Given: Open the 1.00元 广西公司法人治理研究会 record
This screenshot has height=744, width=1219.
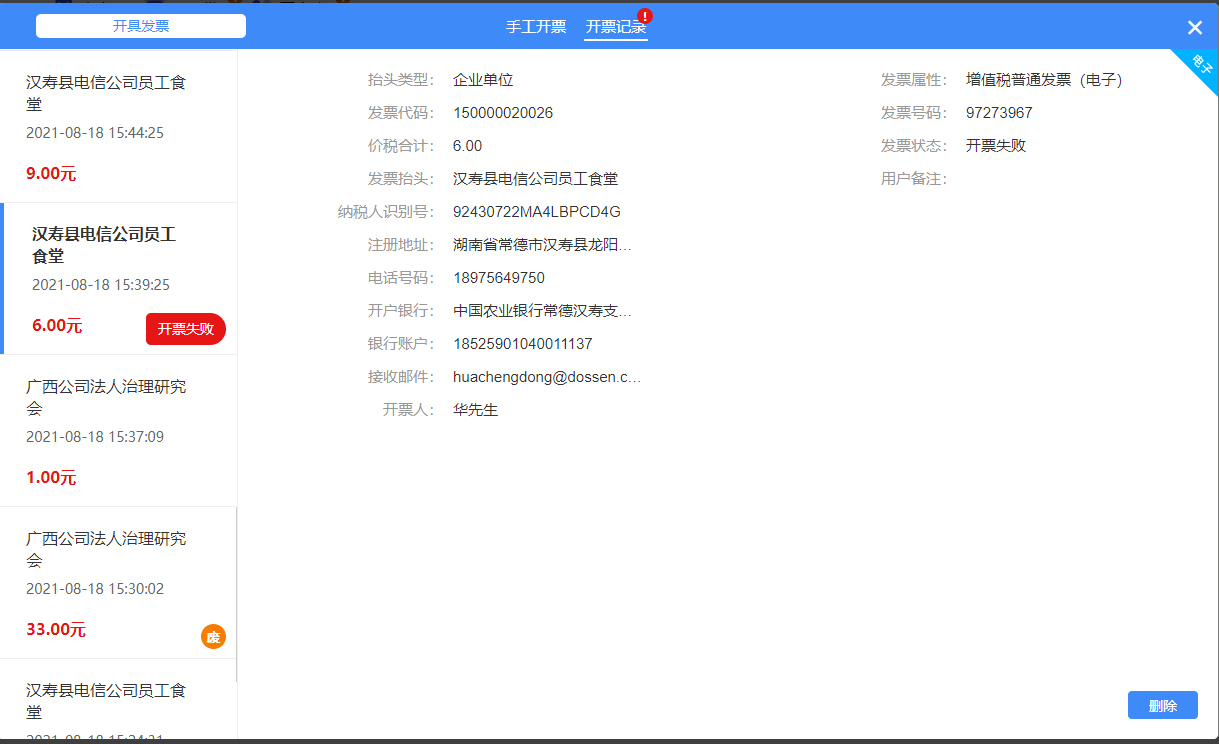Looking at the screenshot, I should (x=118, y=431).
